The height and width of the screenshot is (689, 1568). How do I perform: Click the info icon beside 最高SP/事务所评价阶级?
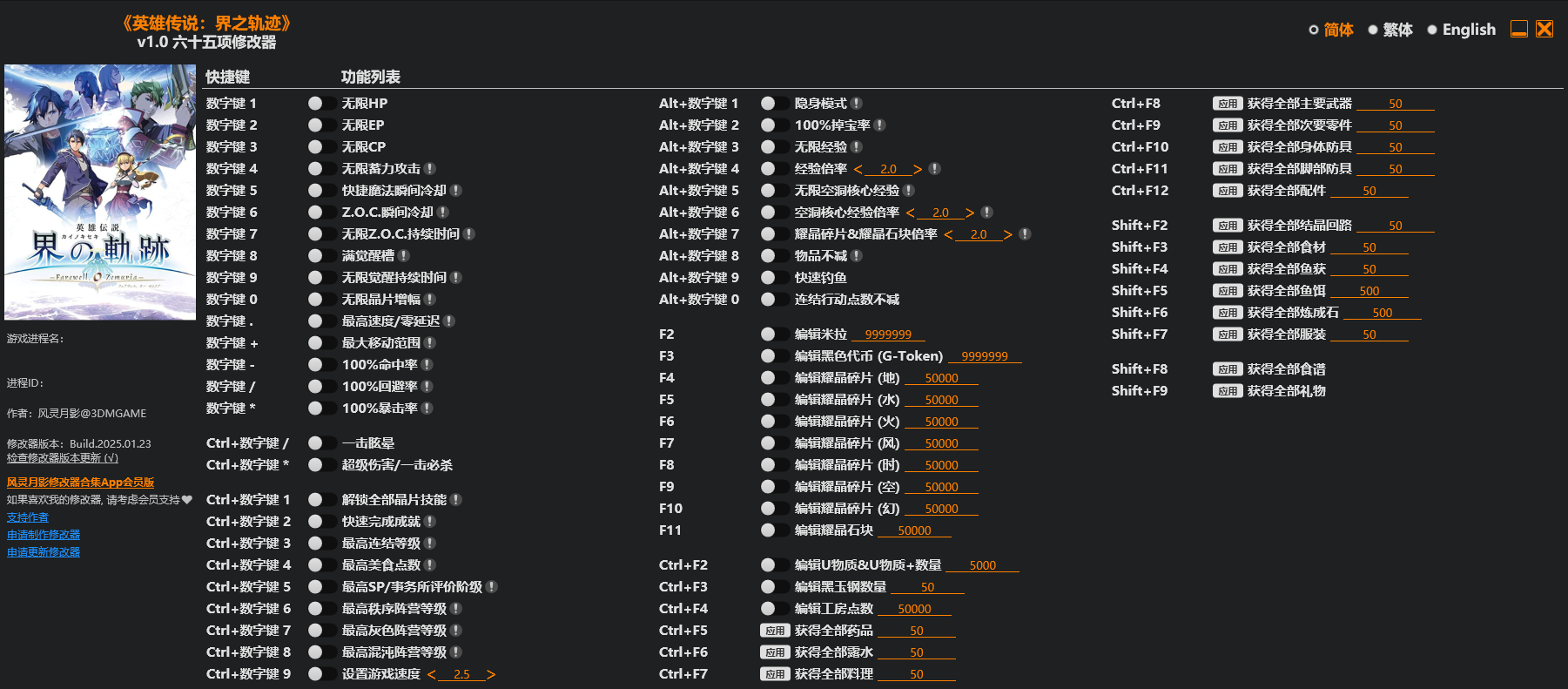coord(492,587)
